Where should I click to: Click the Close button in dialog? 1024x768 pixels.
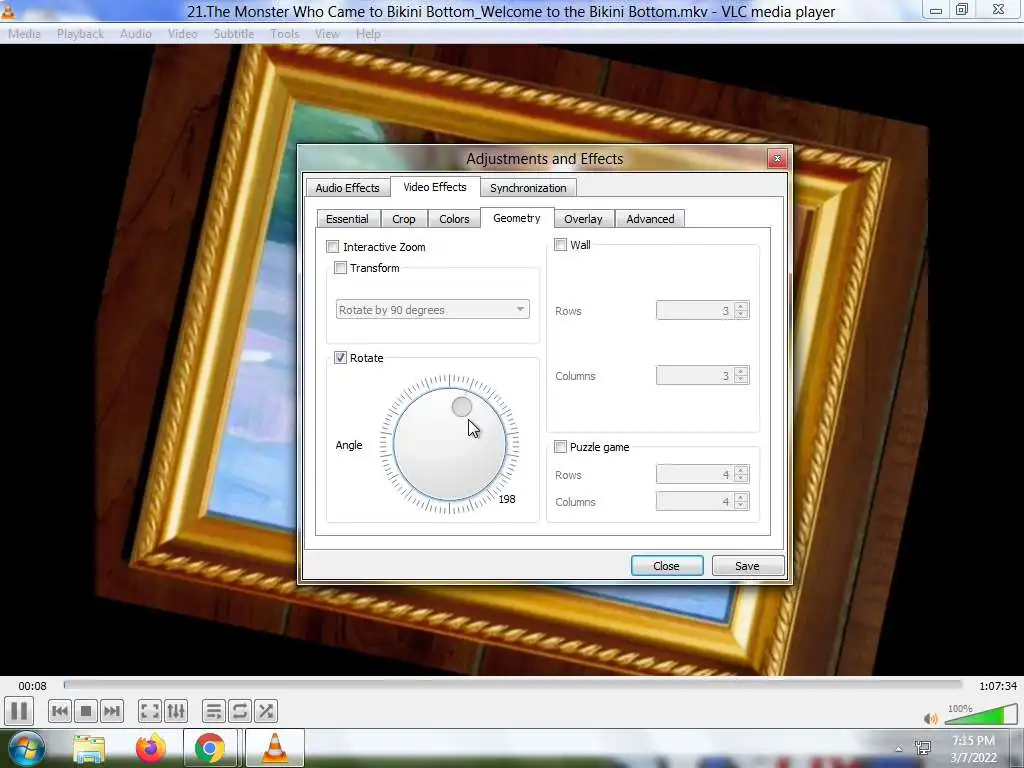point(667,566)
